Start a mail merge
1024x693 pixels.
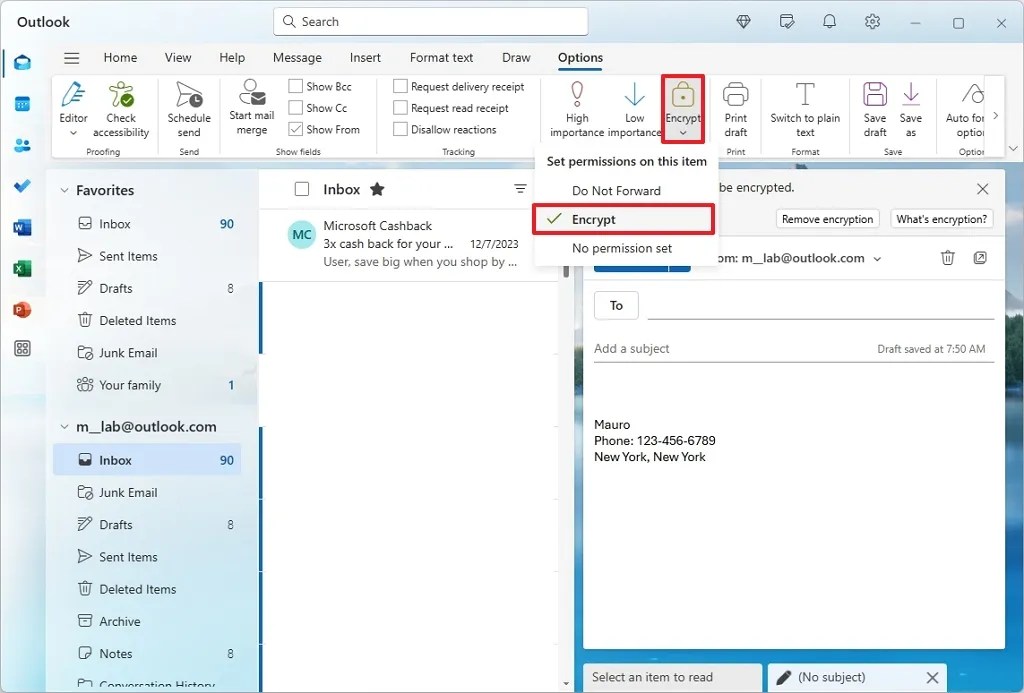point(251,110)
